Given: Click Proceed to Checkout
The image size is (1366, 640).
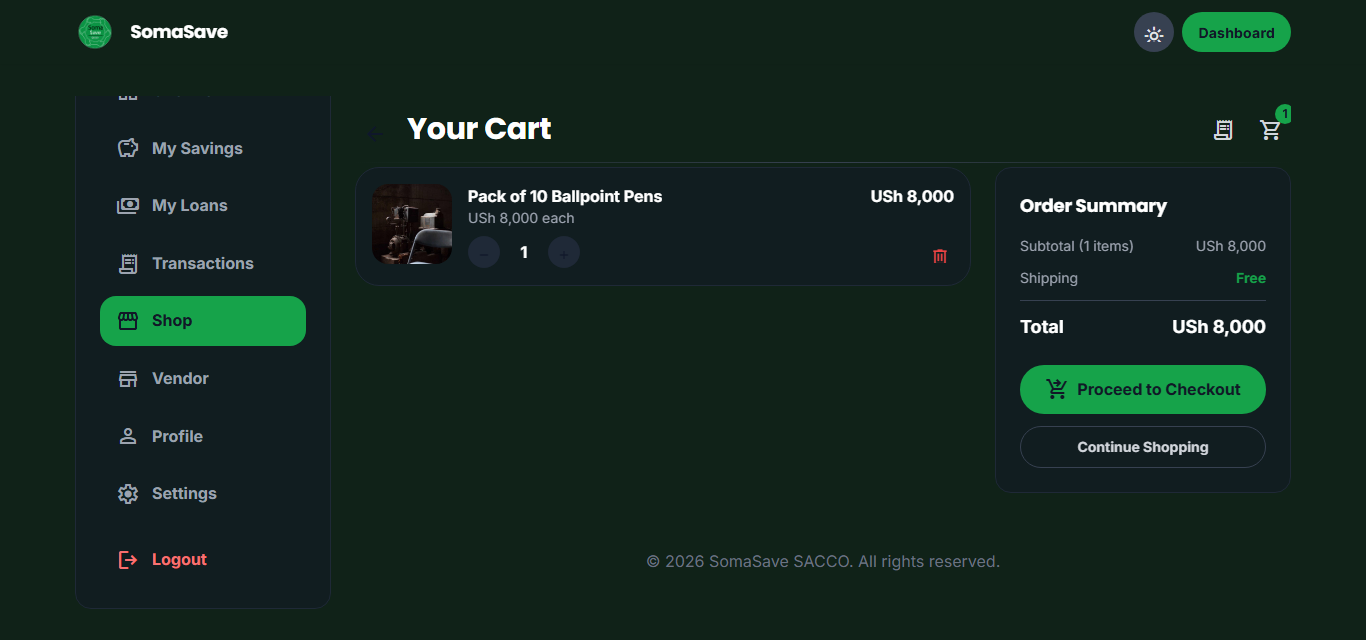Looking at the screenshot, I should [x=1142, y=389].
